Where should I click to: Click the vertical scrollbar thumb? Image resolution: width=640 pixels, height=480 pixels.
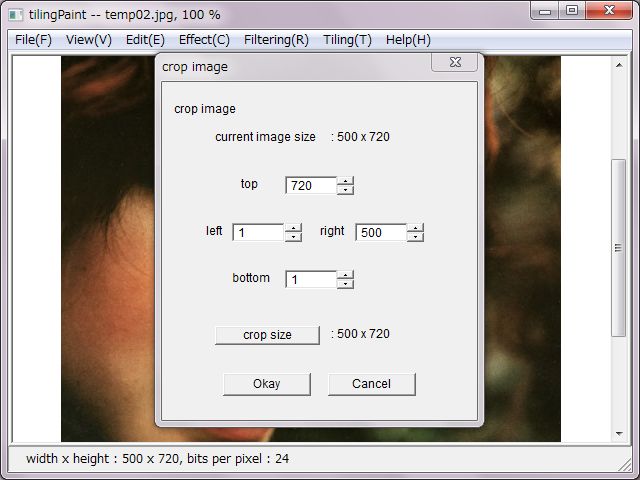click(619, 248)
